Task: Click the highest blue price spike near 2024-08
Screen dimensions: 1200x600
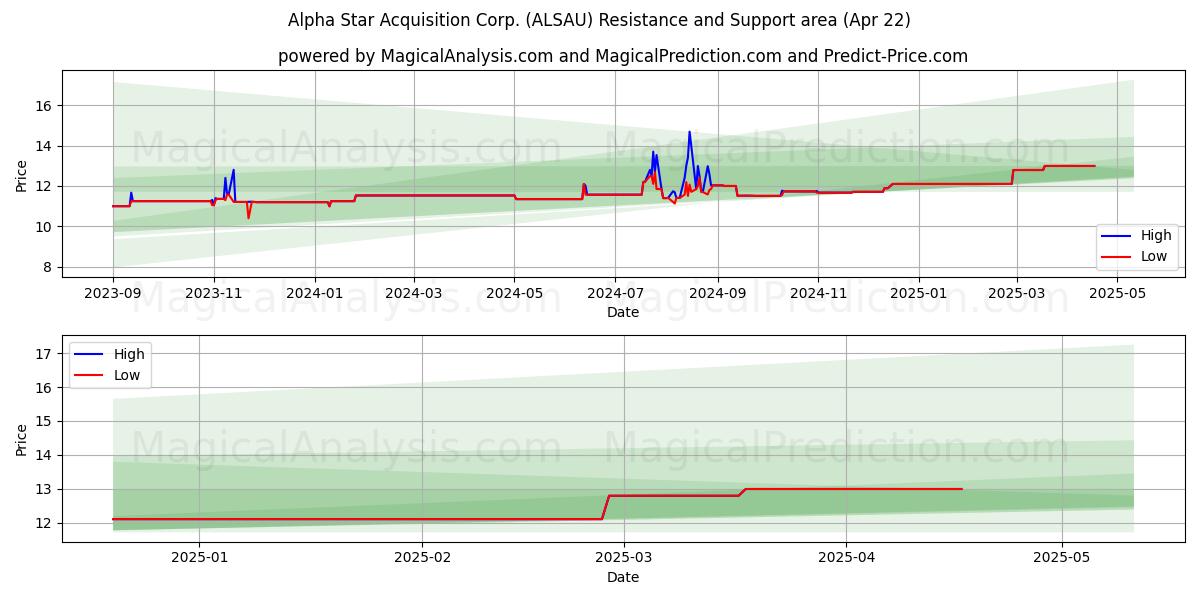Action: pyautogui.click(x=689, y=133)
